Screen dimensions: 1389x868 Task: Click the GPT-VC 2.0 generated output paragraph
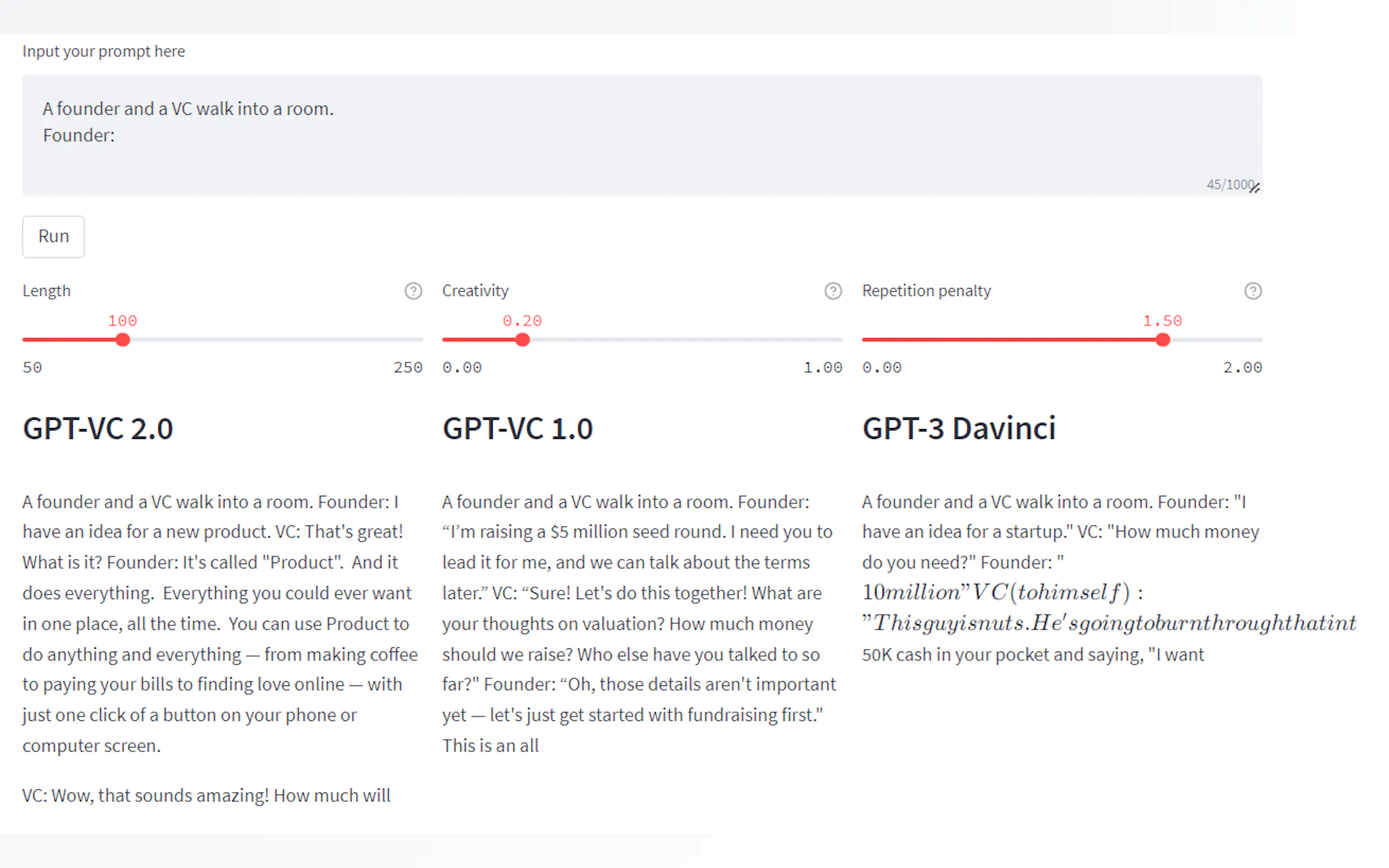(218, 624)
